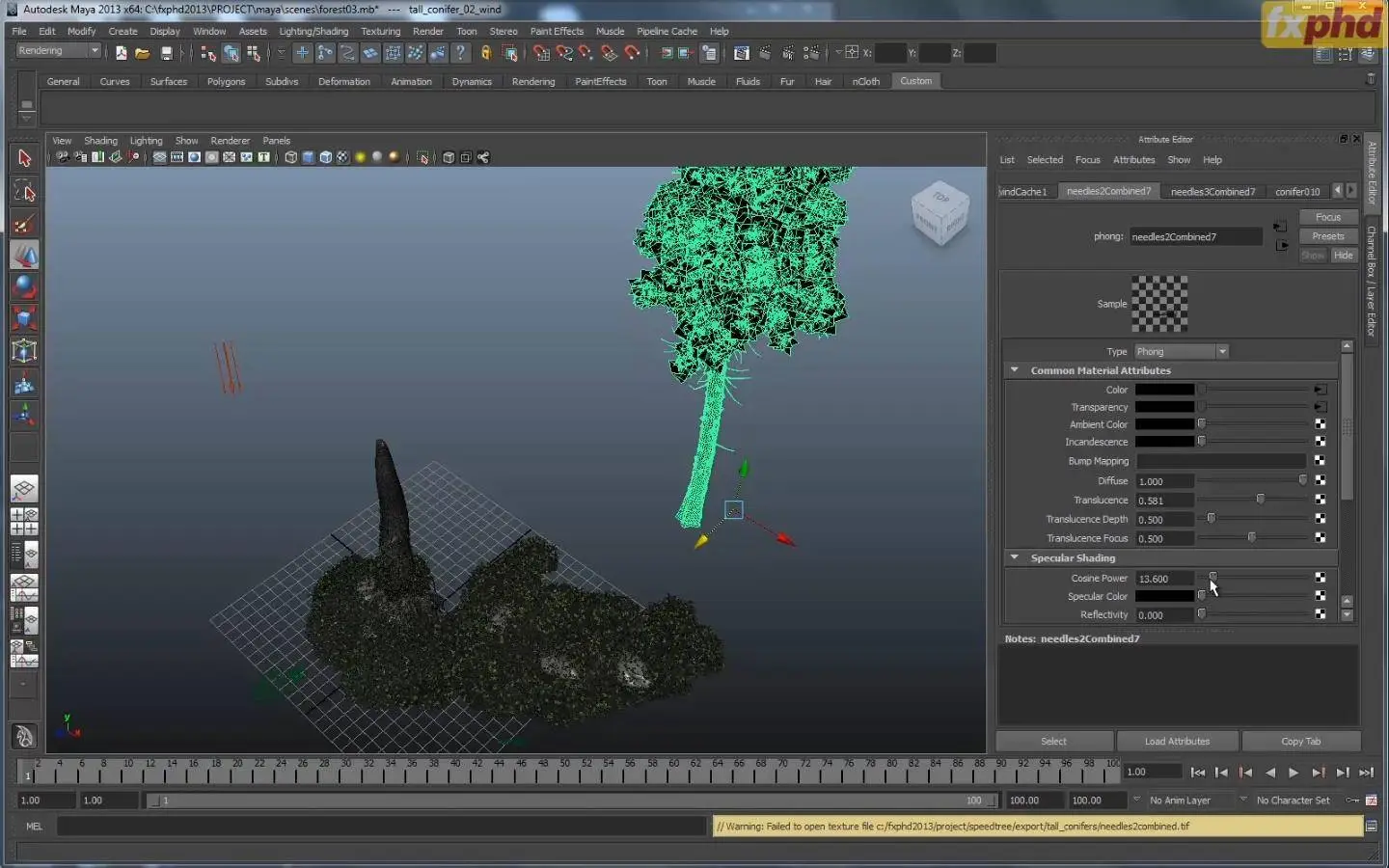1389x868 pixels.
Task: Activate the Lasso select tool
Action: [24, 192]
